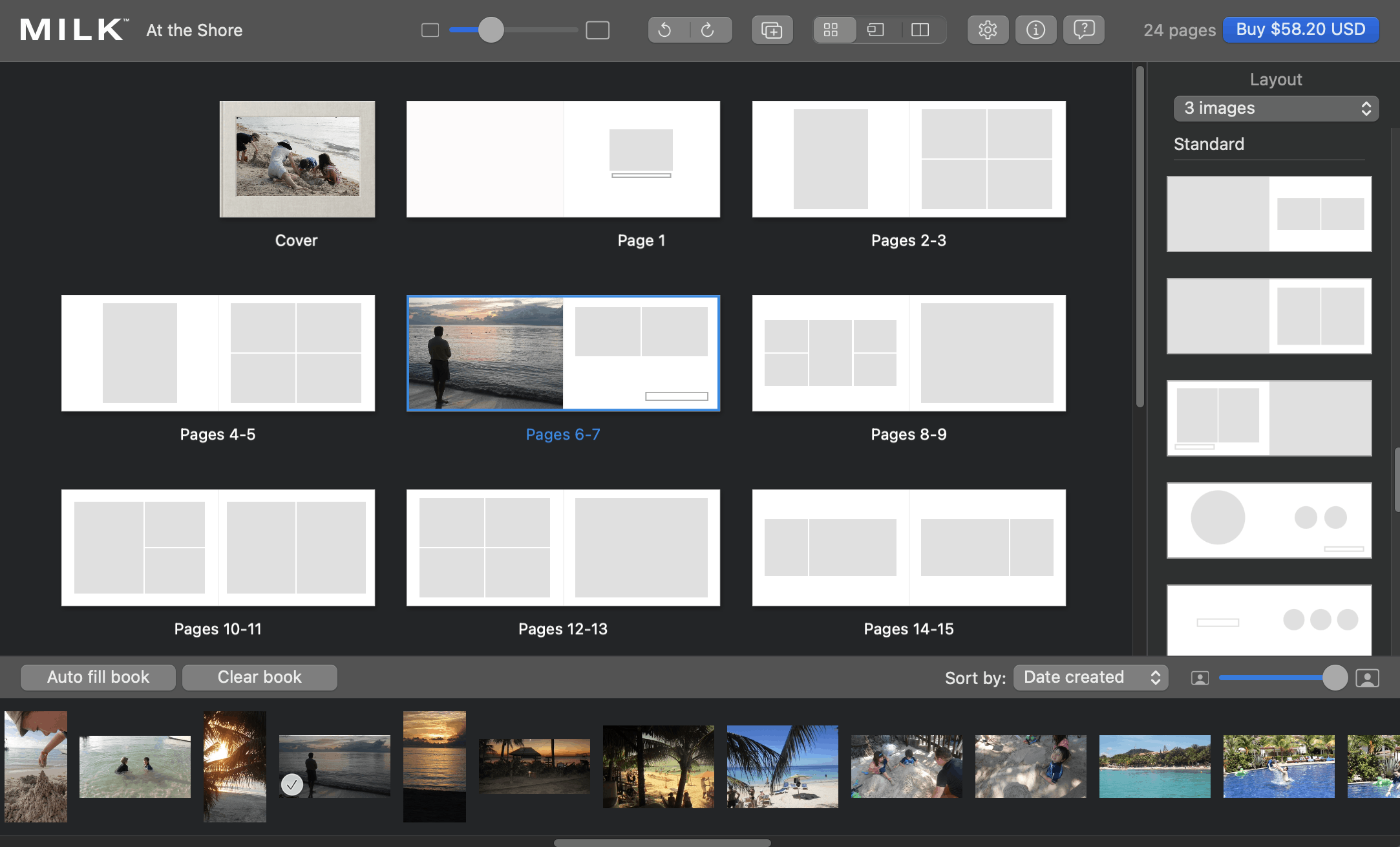1400x847 pixels.
Task: Click the small page zoom icon
Action: 430,30
